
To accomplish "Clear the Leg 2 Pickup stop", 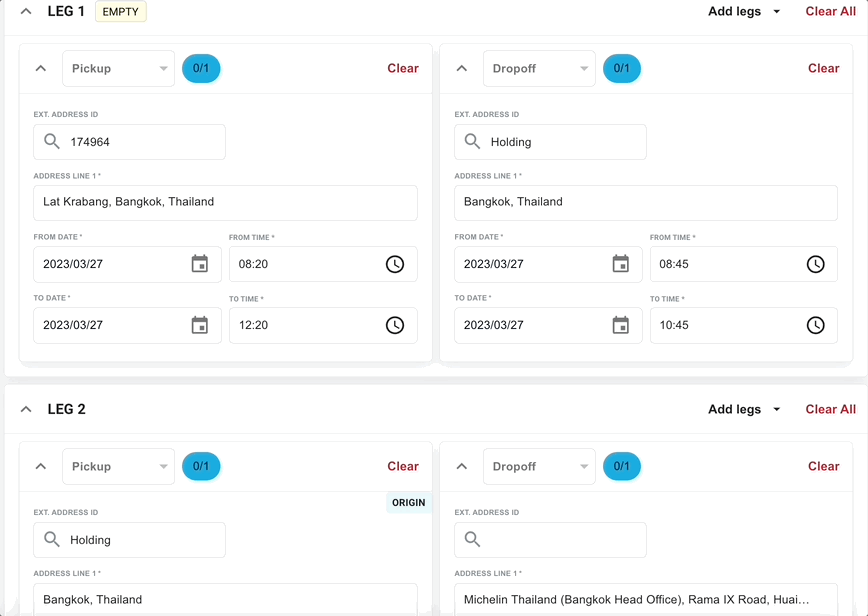I will pyautogui.click(x=403, y=467).
